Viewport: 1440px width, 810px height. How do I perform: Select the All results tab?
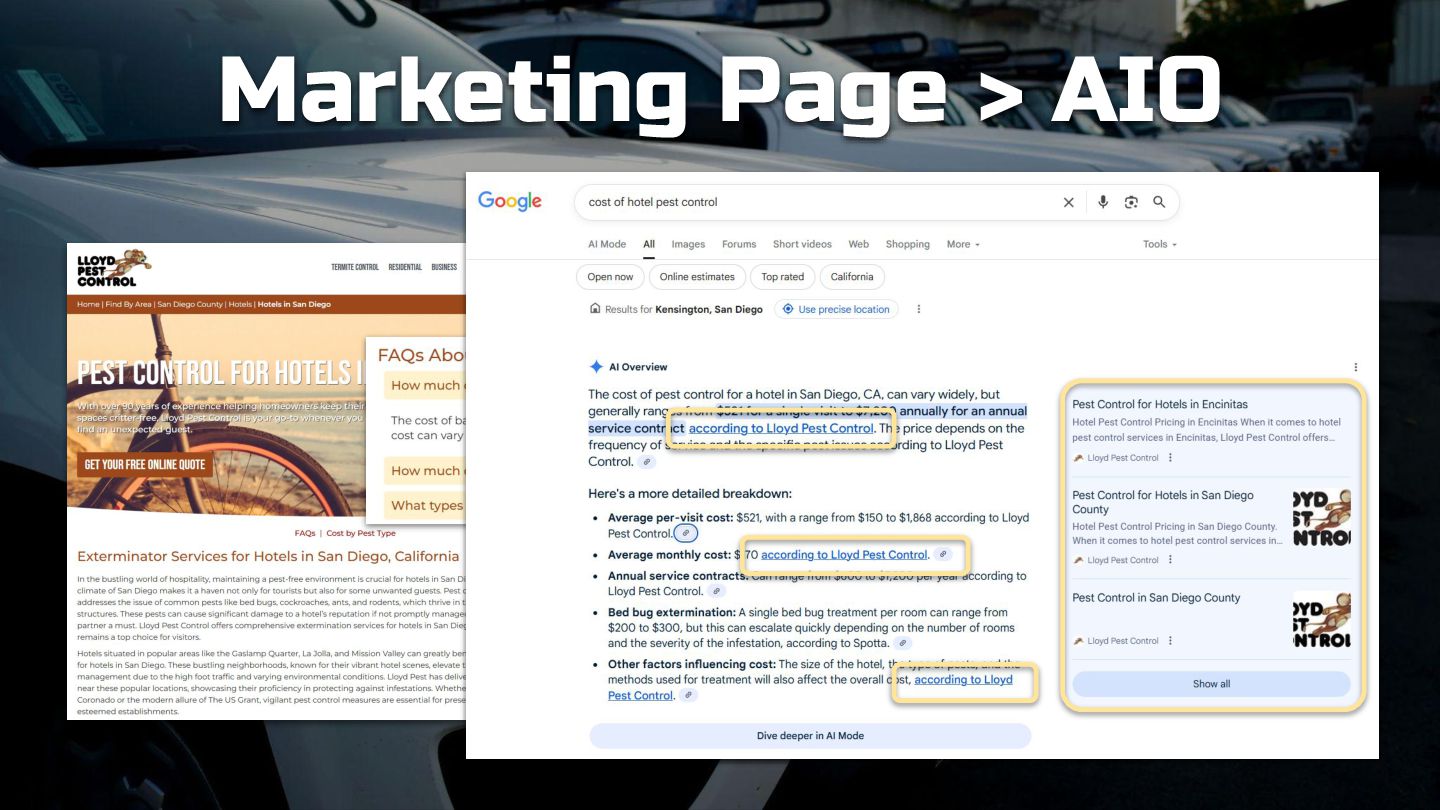coord(649,244)
